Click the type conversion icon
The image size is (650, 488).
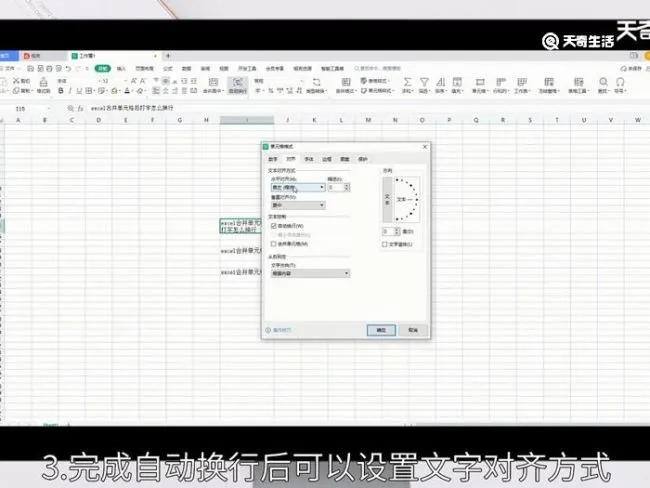(316, 82)
